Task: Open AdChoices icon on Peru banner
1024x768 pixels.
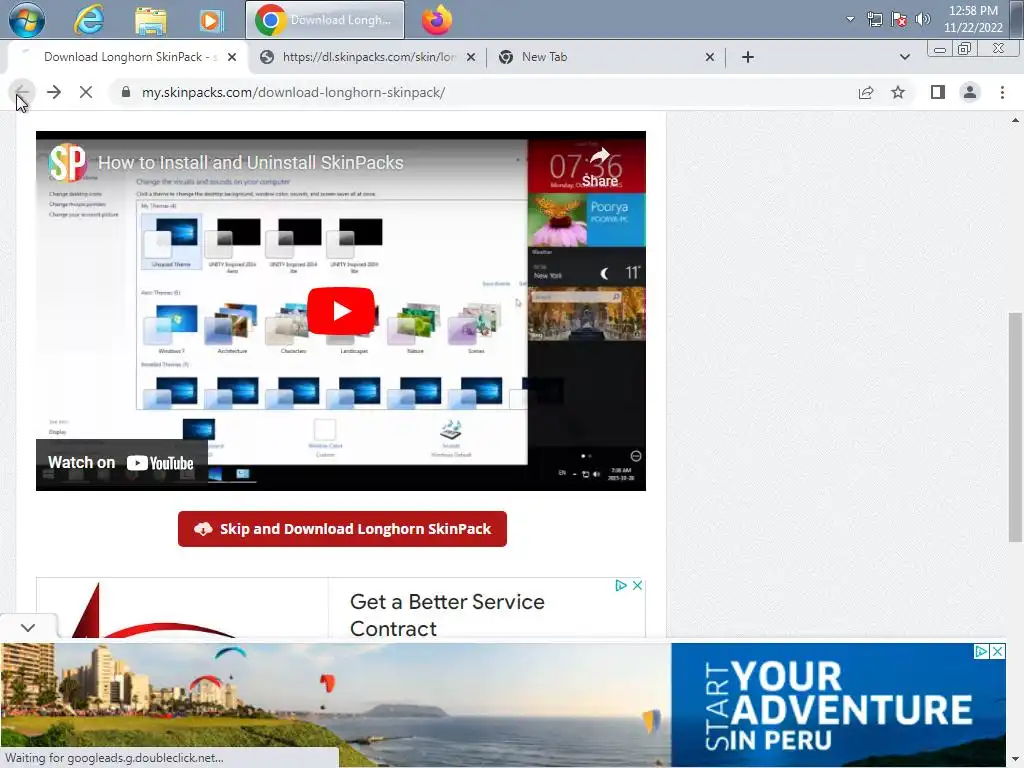Action: coord(981,651)
